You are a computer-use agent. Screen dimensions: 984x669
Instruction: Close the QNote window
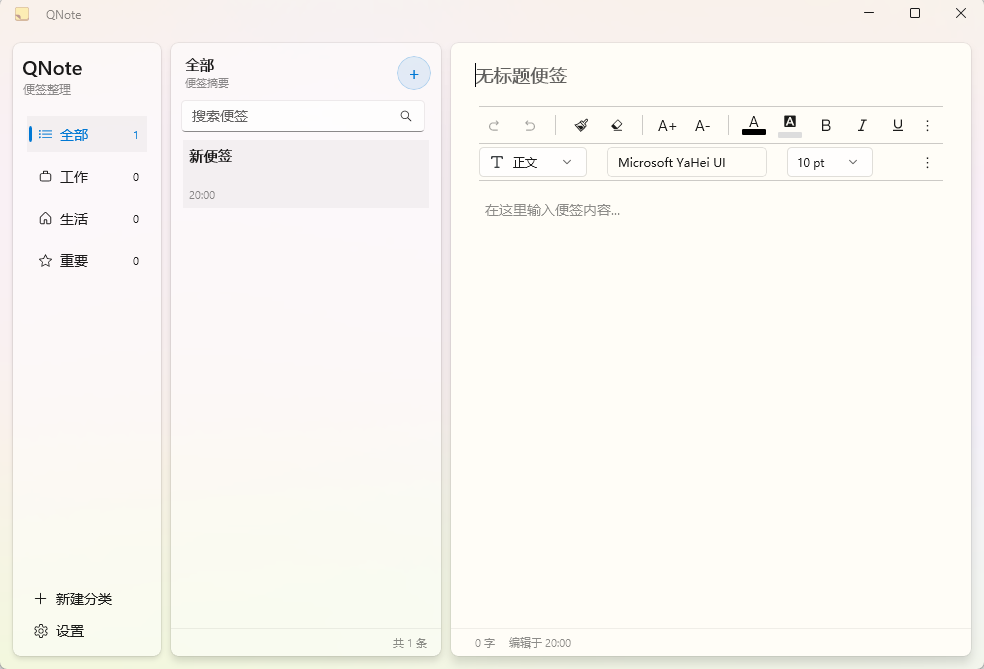pos(961,13)
